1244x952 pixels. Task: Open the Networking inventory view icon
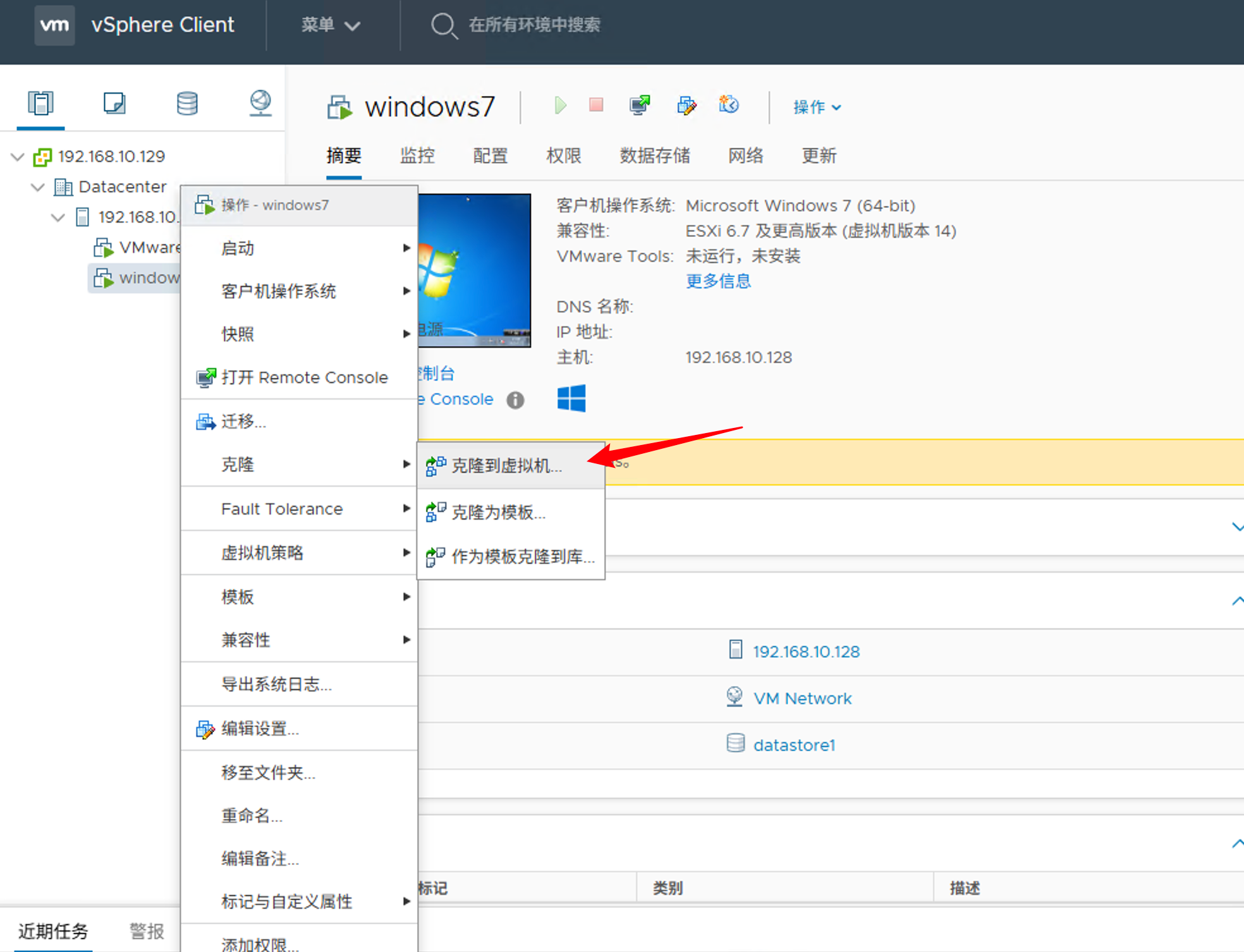click(260, 103)
